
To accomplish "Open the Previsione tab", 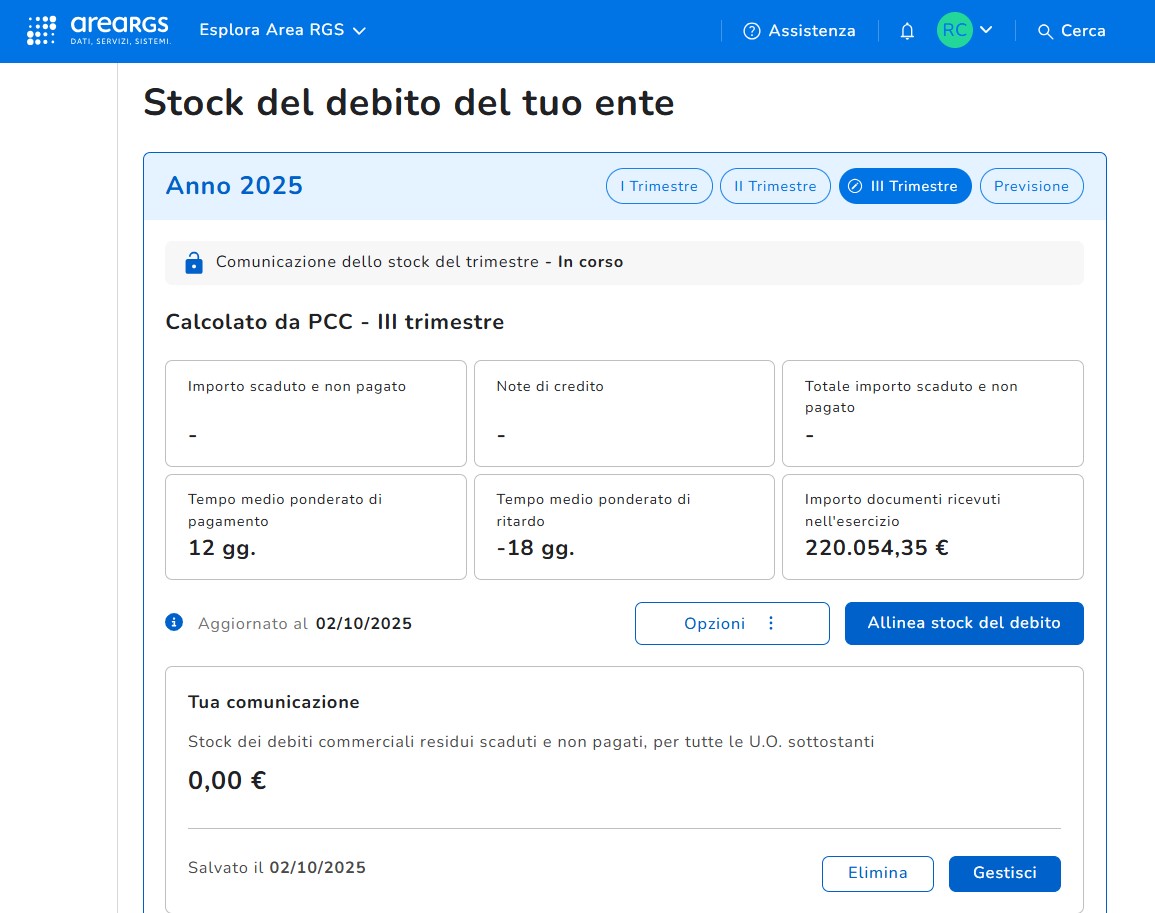I will pyautogui.click(x=1031, y=186).
